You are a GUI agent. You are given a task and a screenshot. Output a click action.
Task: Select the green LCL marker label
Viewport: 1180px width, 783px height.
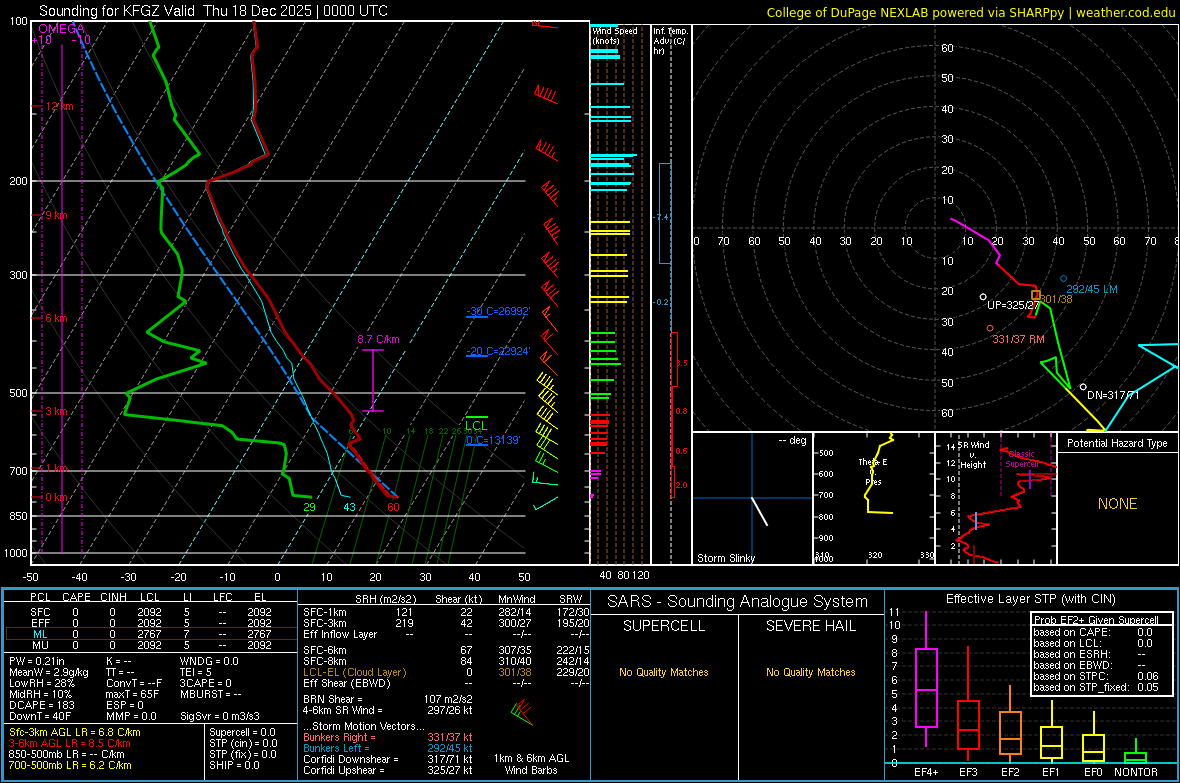point(476,425)
